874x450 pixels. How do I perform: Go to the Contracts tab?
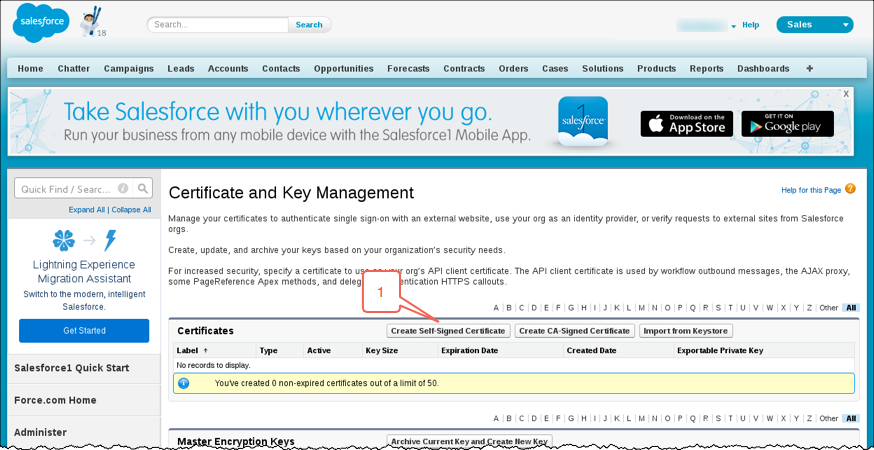pos(464,69)
